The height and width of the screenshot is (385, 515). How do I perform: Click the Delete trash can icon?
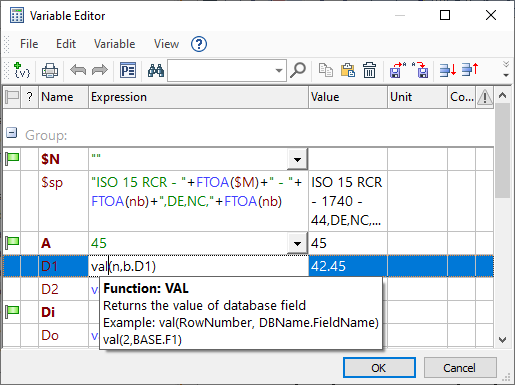[369, 70]
